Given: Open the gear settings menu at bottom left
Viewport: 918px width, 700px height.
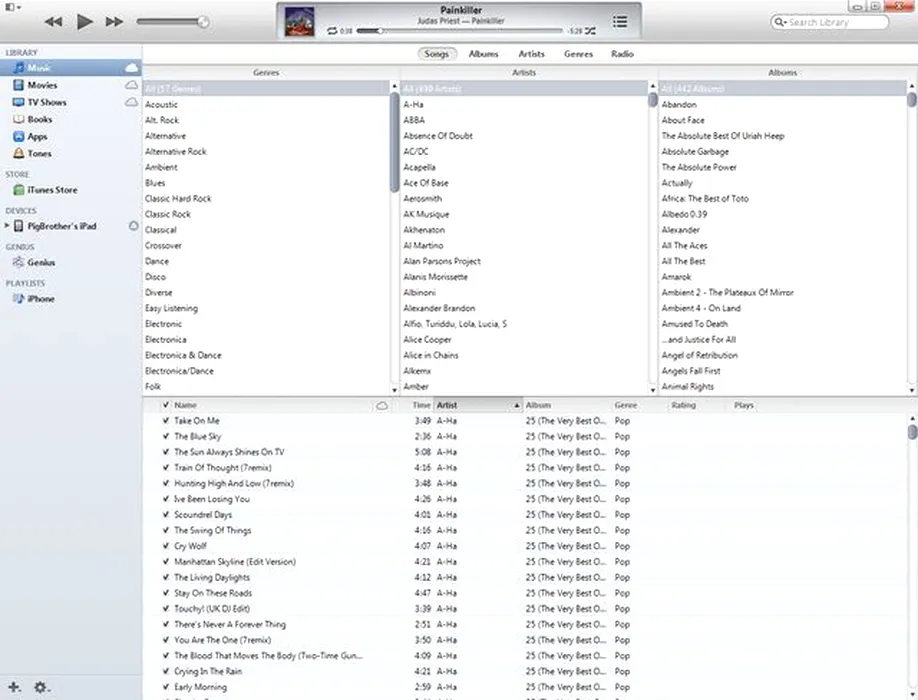Looking at the screenshot, I should pyautogui.click(x=41, y=687).
